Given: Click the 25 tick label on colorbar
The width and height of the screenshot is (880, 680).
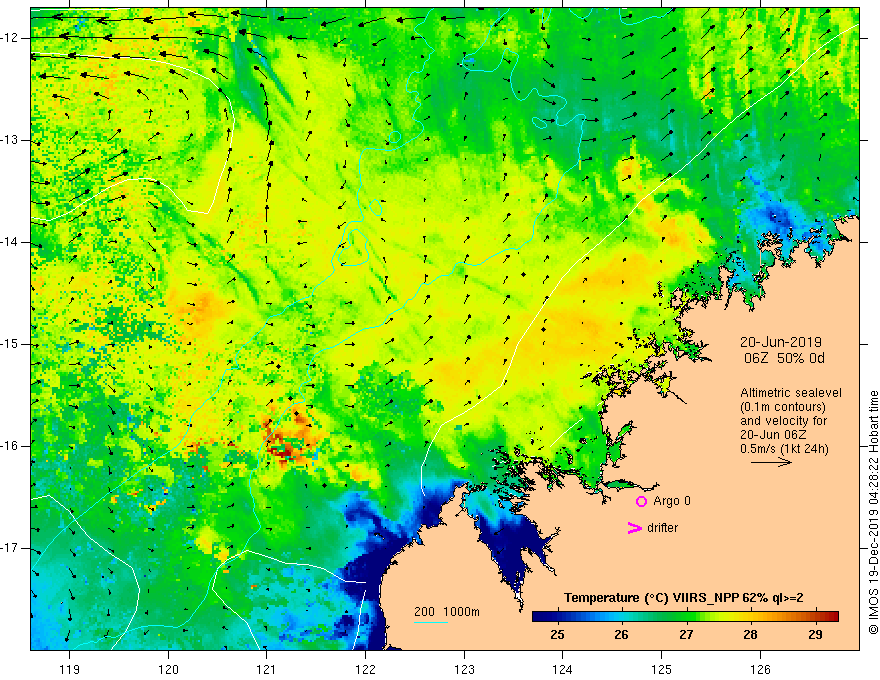Looking at the screenshot, I should pyautogui.click(x=557, y=635).
